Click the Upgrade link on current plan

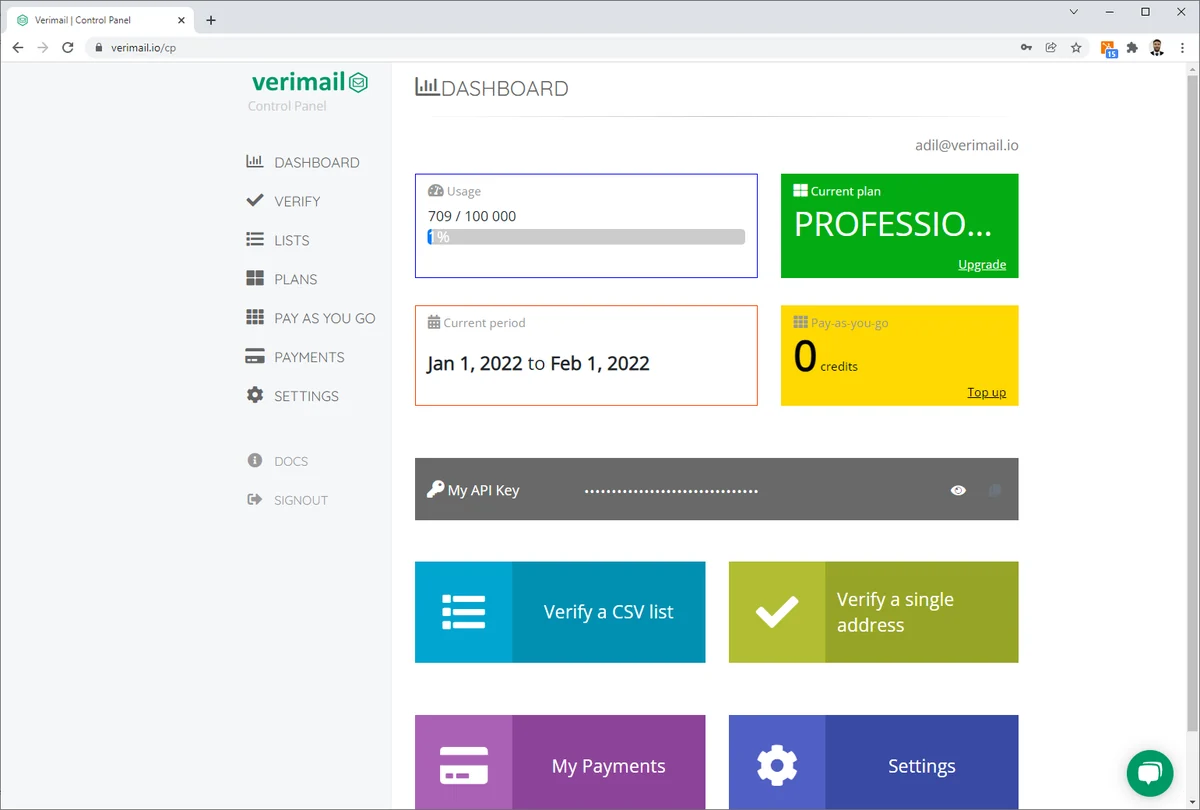982,265
